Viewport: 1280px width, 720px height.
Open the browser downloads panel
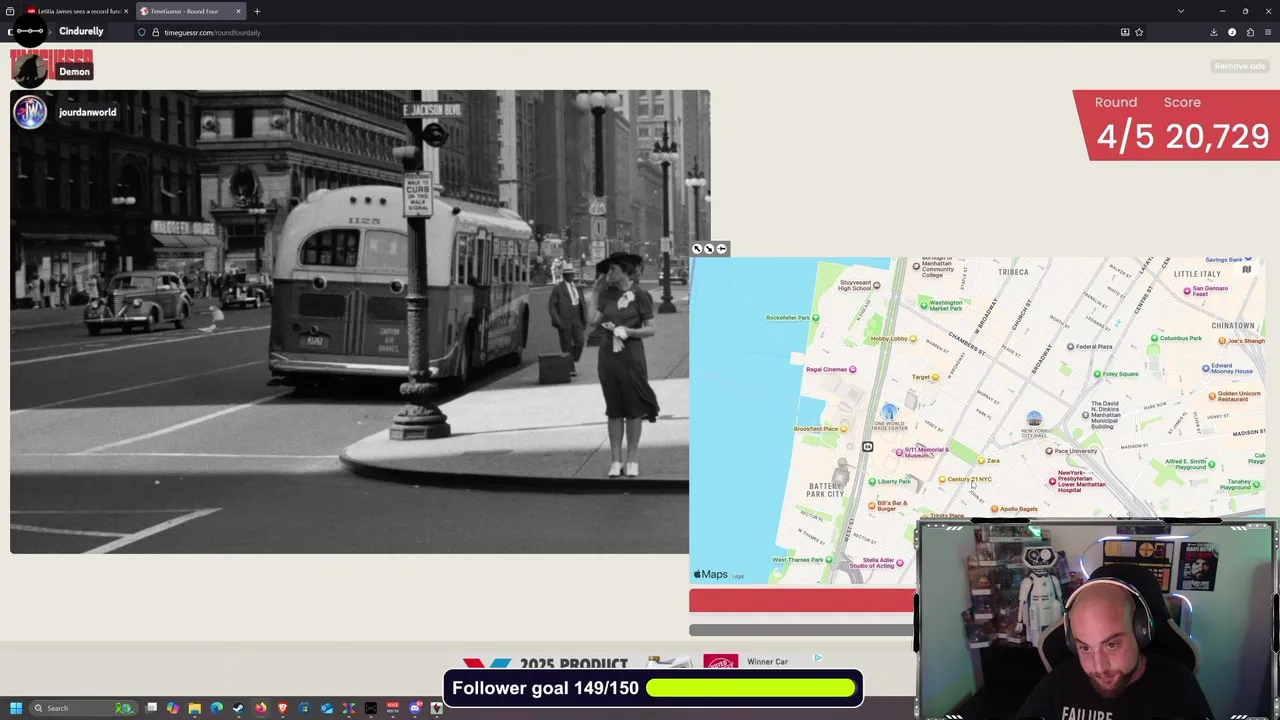[1214, 32]
